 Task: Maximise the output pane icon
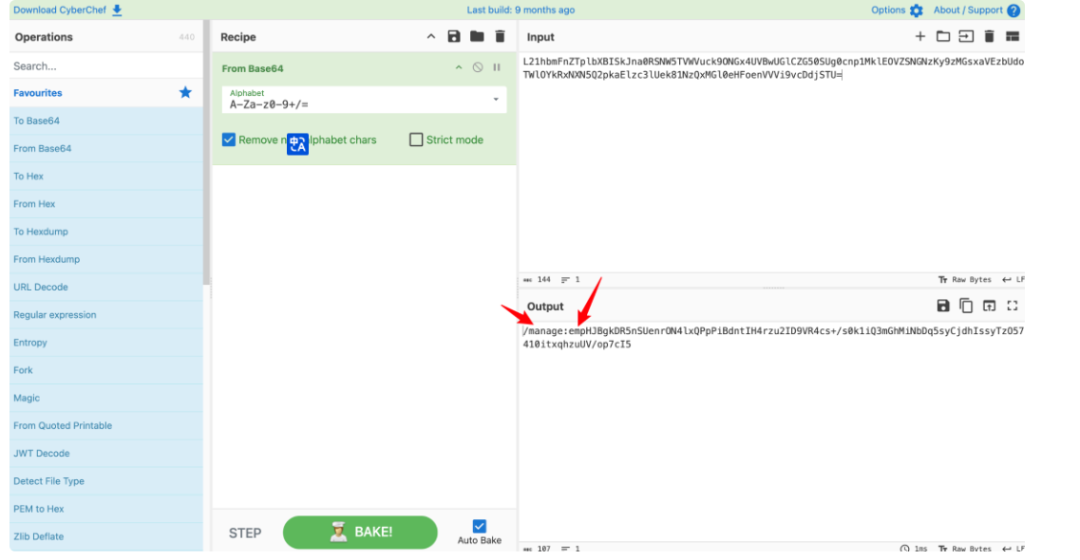[x=1012, y=306]
